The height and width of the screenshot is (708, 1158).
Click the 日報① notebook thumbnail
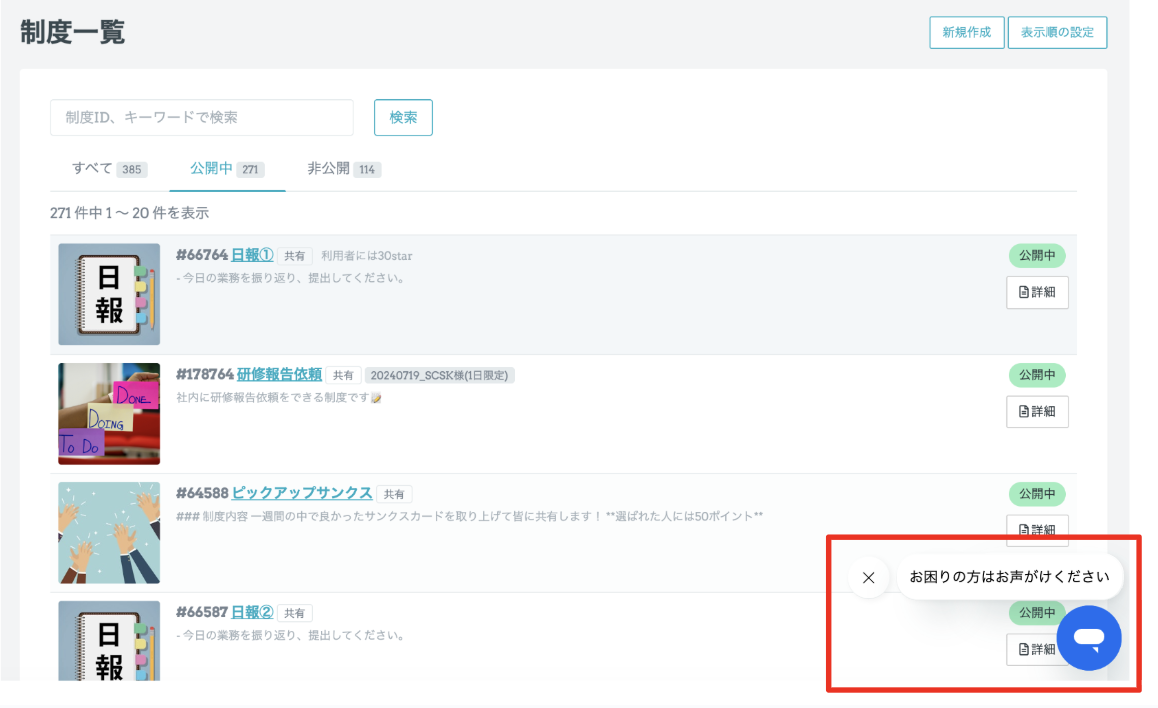[109, 294]
